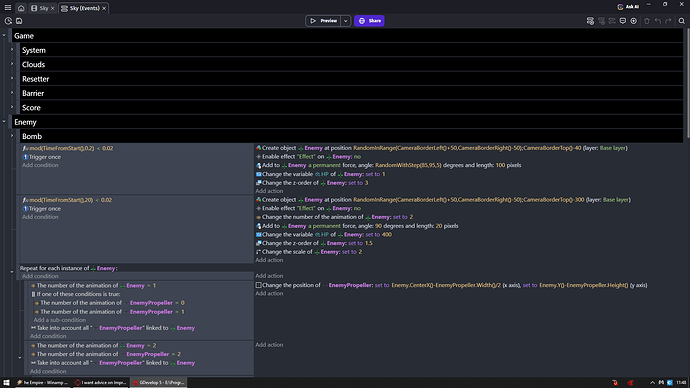Click the third event toolbar icon
This screenshot has width=690, height=388.
point(612,21)
